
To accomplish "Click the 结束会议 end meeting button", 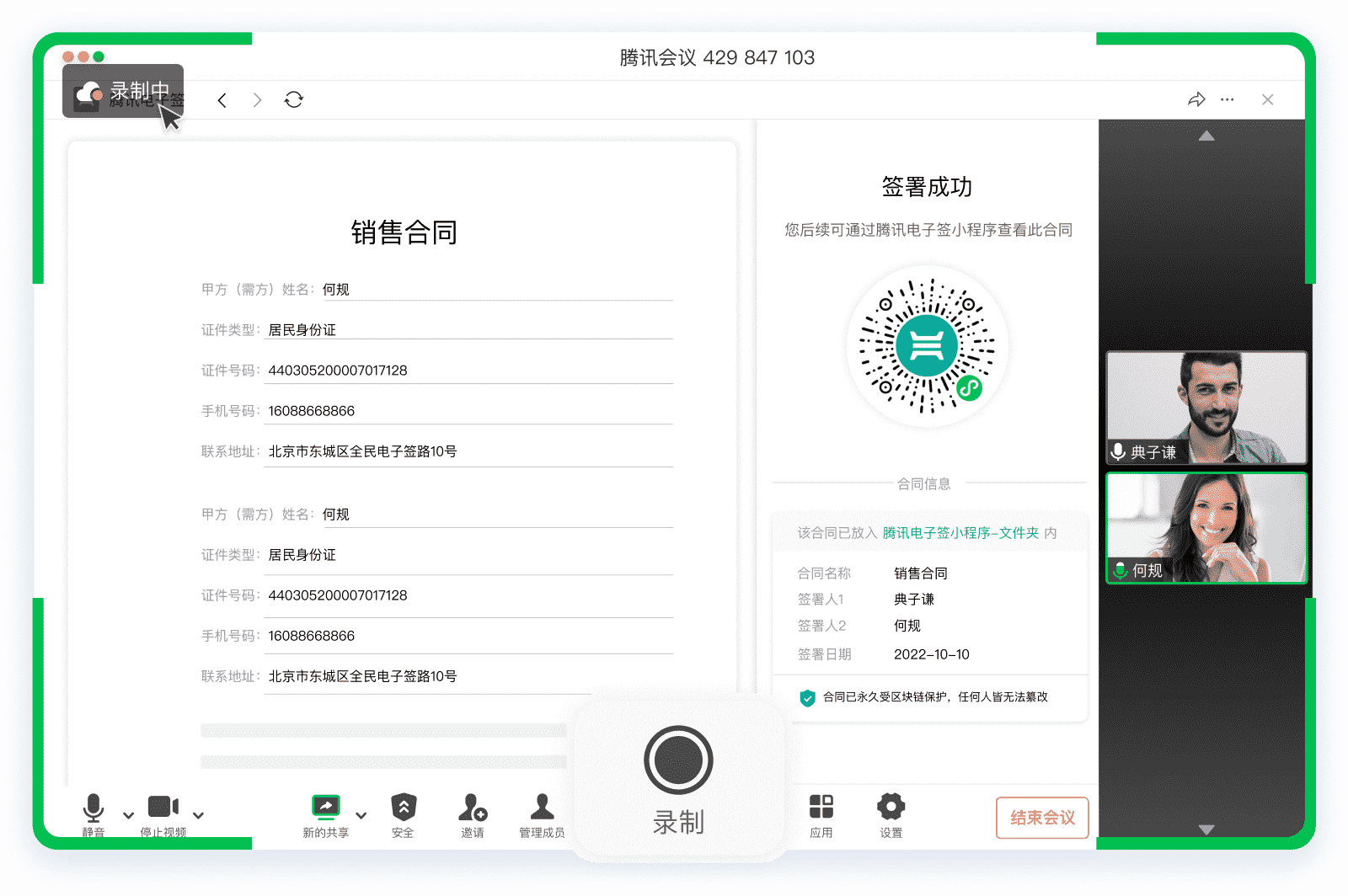I will [x=1042, y=818].
